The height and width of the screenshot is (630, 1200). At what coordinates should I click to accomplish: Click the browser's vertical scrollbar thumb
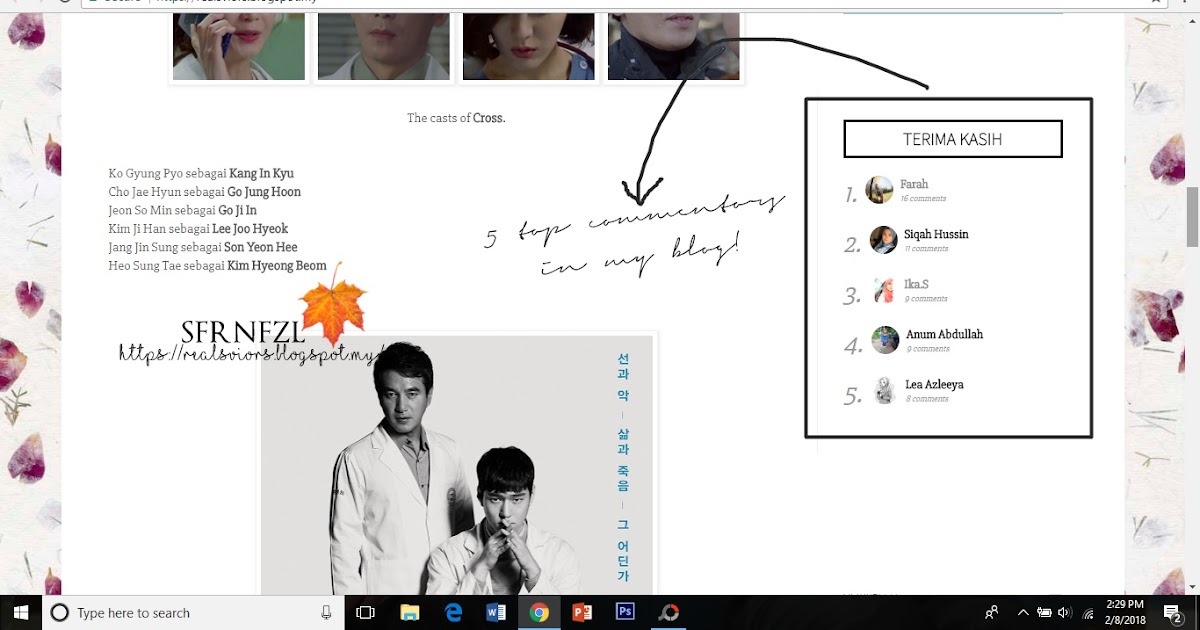[x=1191, y=216]
